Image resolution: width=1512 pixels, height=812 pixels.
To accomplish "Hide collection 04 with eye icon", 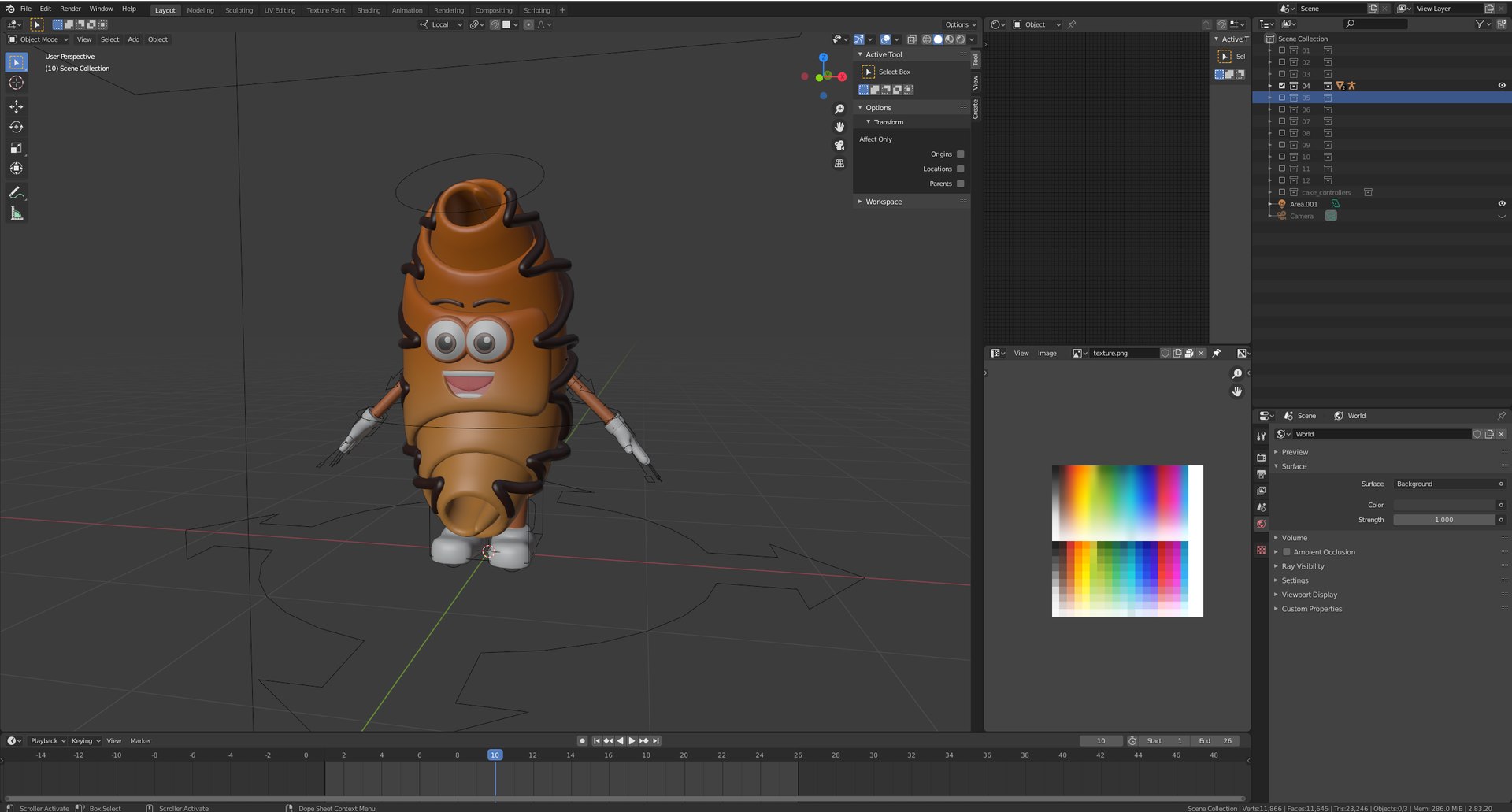I will (1502, 86).
